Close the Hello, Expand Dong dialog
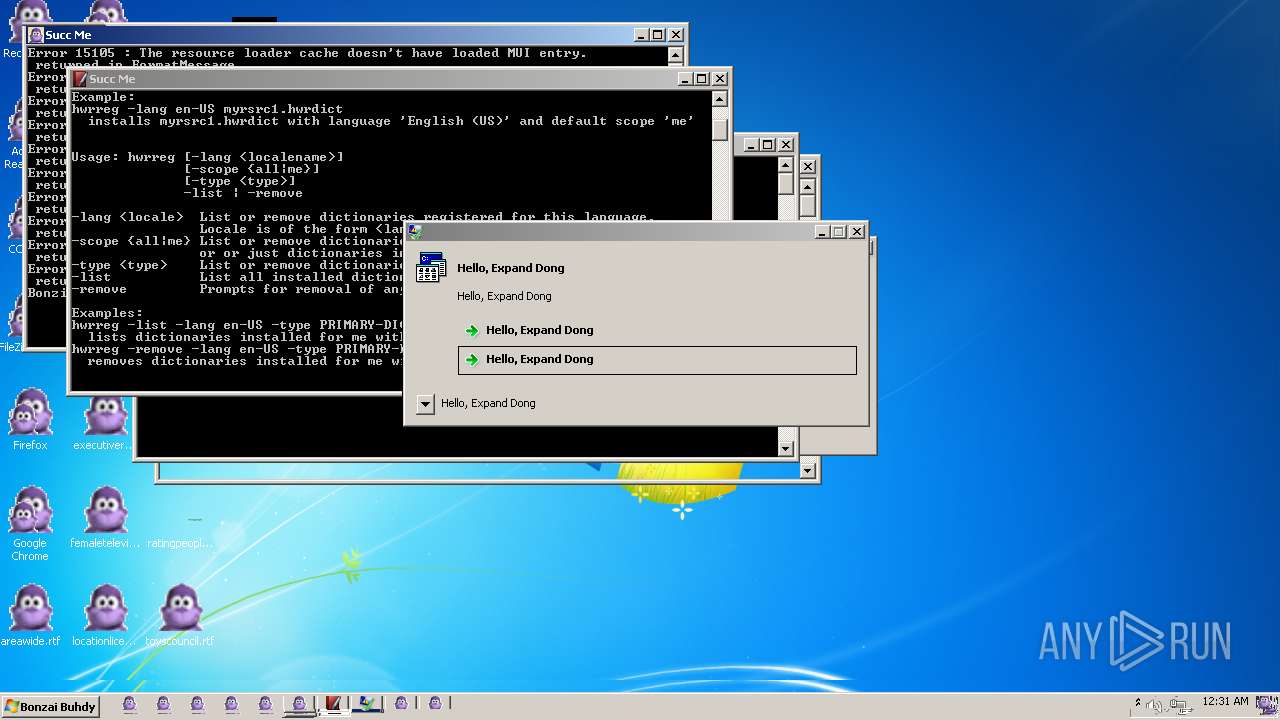The height and width of the screenshot is (720, 1280). [x=857, y=232]
